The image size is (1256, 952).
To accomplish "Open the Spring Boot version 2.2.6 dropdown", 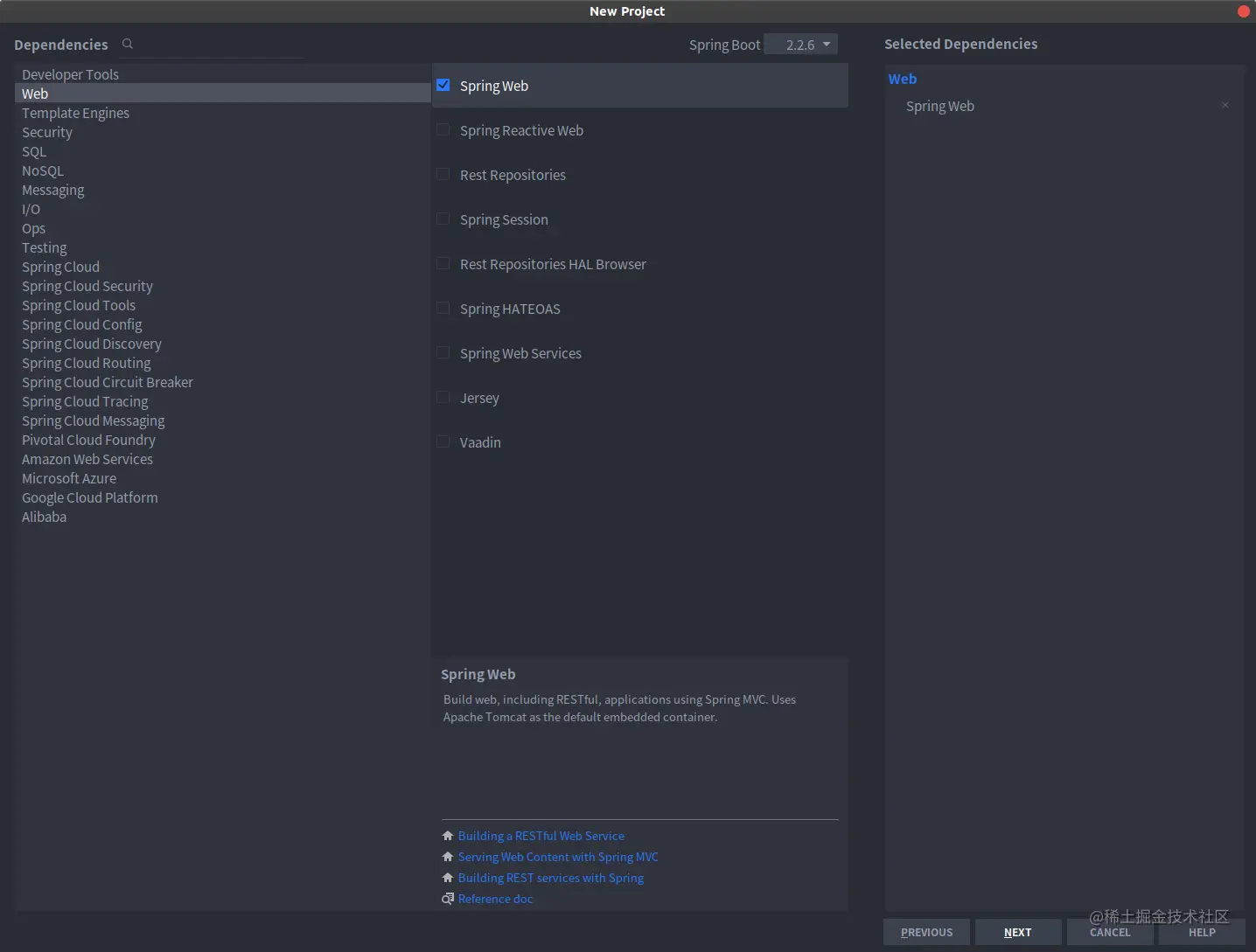I will [800, 44].
